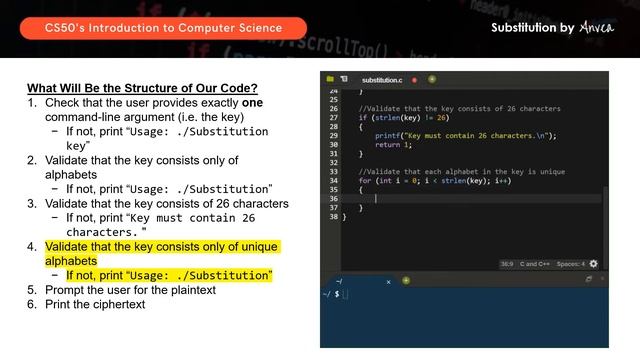Click comment 'Validate that the key consists of 26 characters'
Screen dimensions: 640x360
[x=460, y=109]
